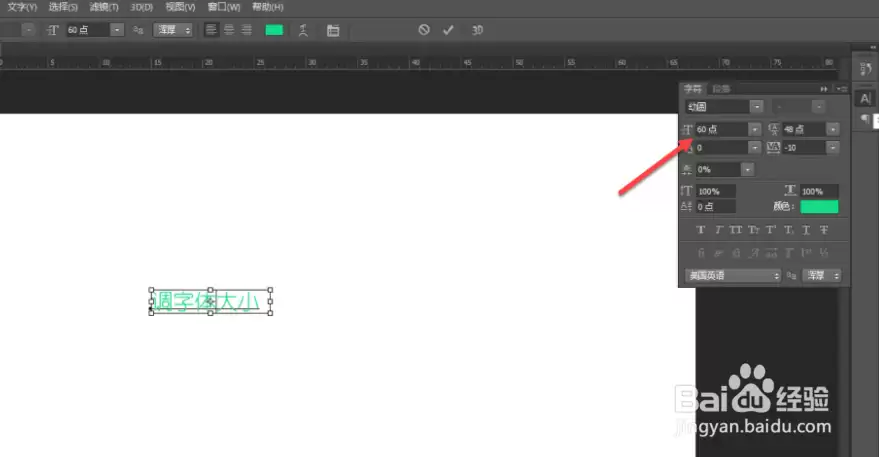Right align text in options bar
The image size is (879, 457).
247,30
